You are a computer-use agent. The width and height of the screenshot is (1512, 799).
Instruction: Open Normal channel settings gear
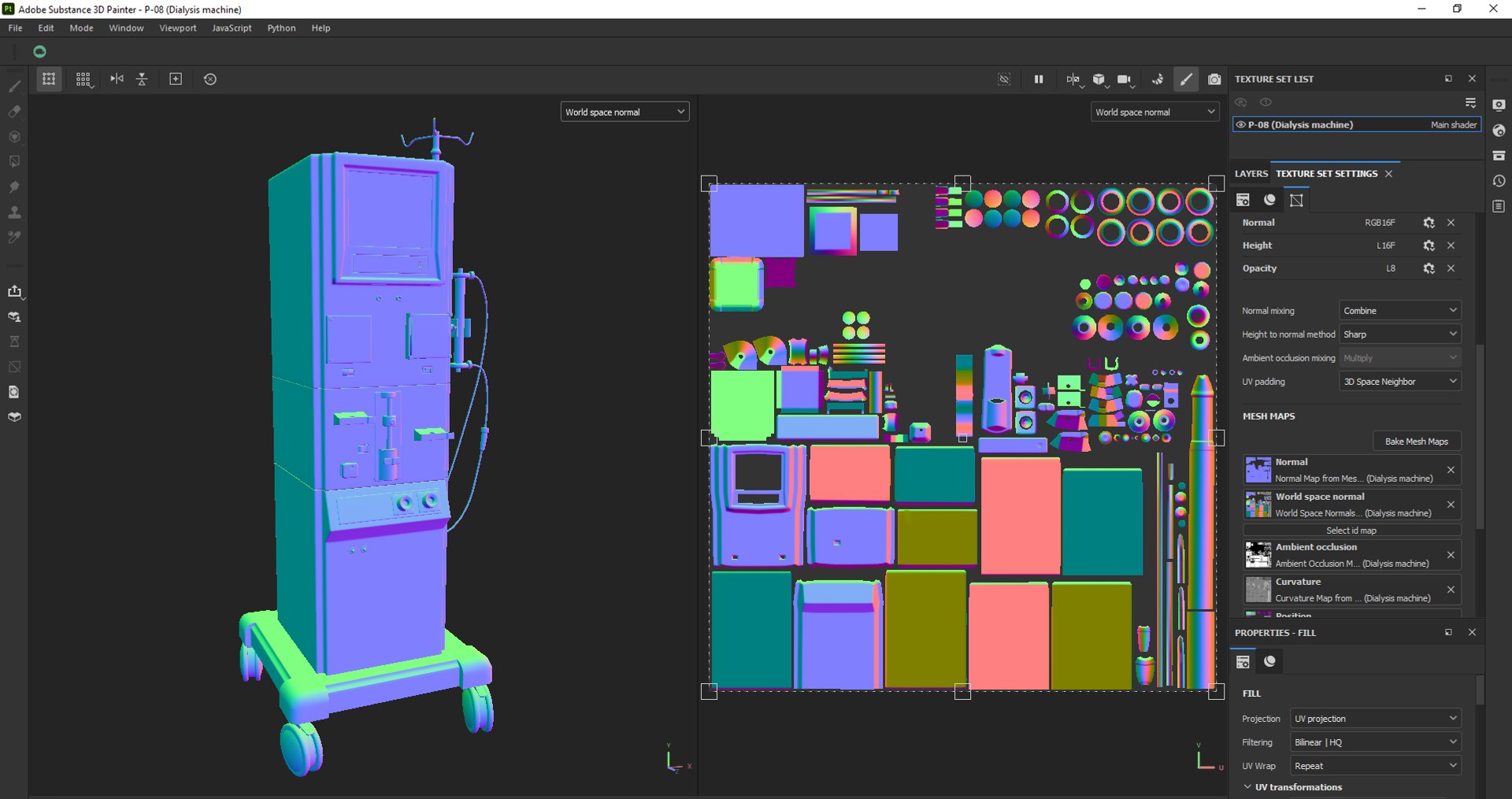coord(1429,223)
